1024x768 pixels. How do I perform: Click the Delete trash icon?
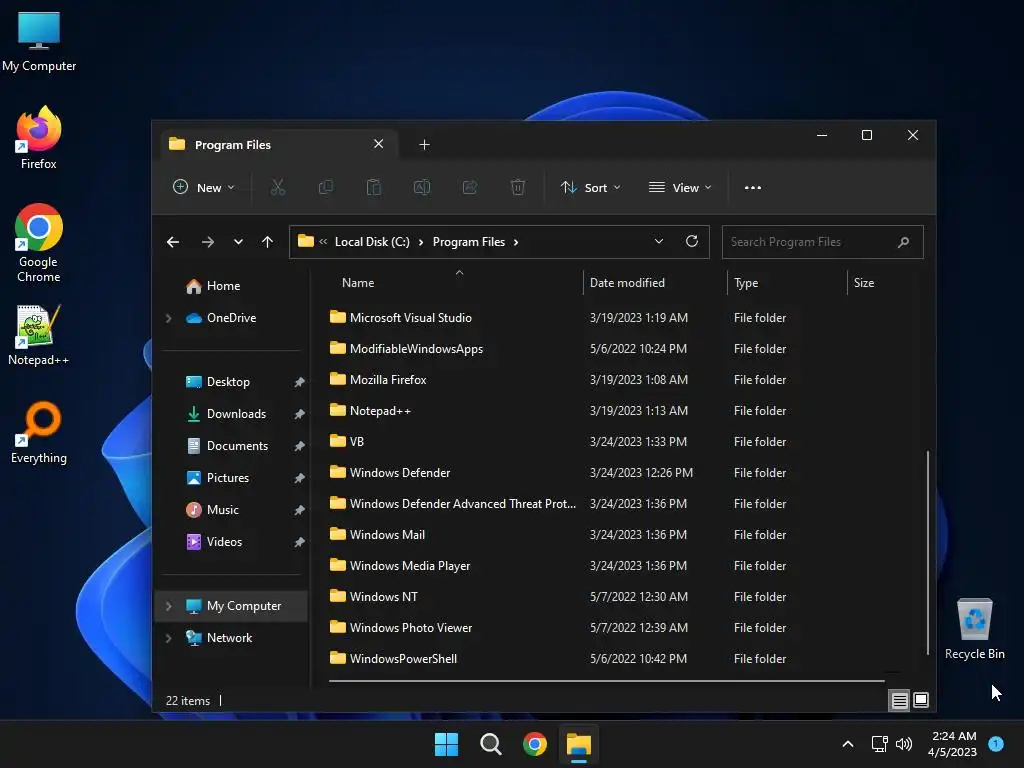point(518,187)
